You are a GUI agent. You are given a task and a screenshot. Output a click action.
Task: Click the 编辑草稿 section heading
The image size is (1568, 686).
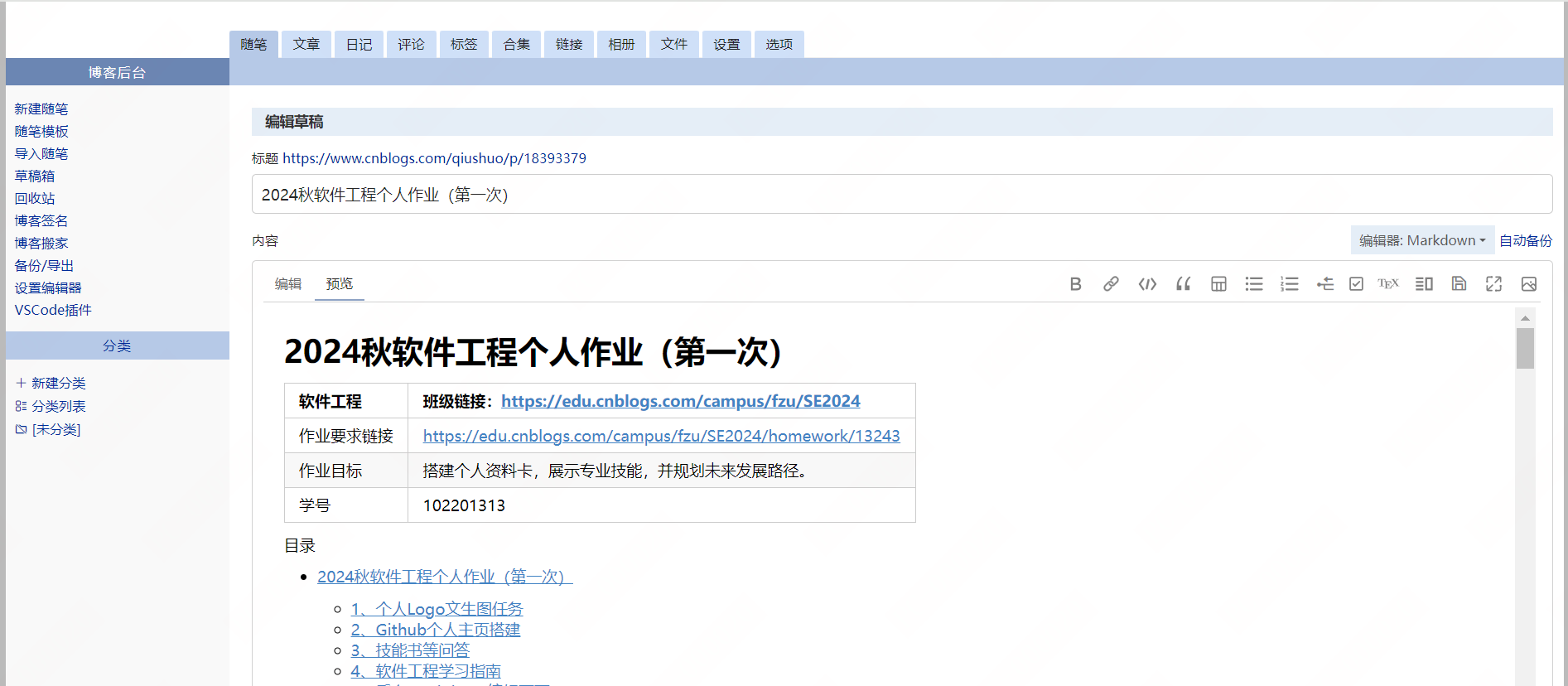click(294, 122)
